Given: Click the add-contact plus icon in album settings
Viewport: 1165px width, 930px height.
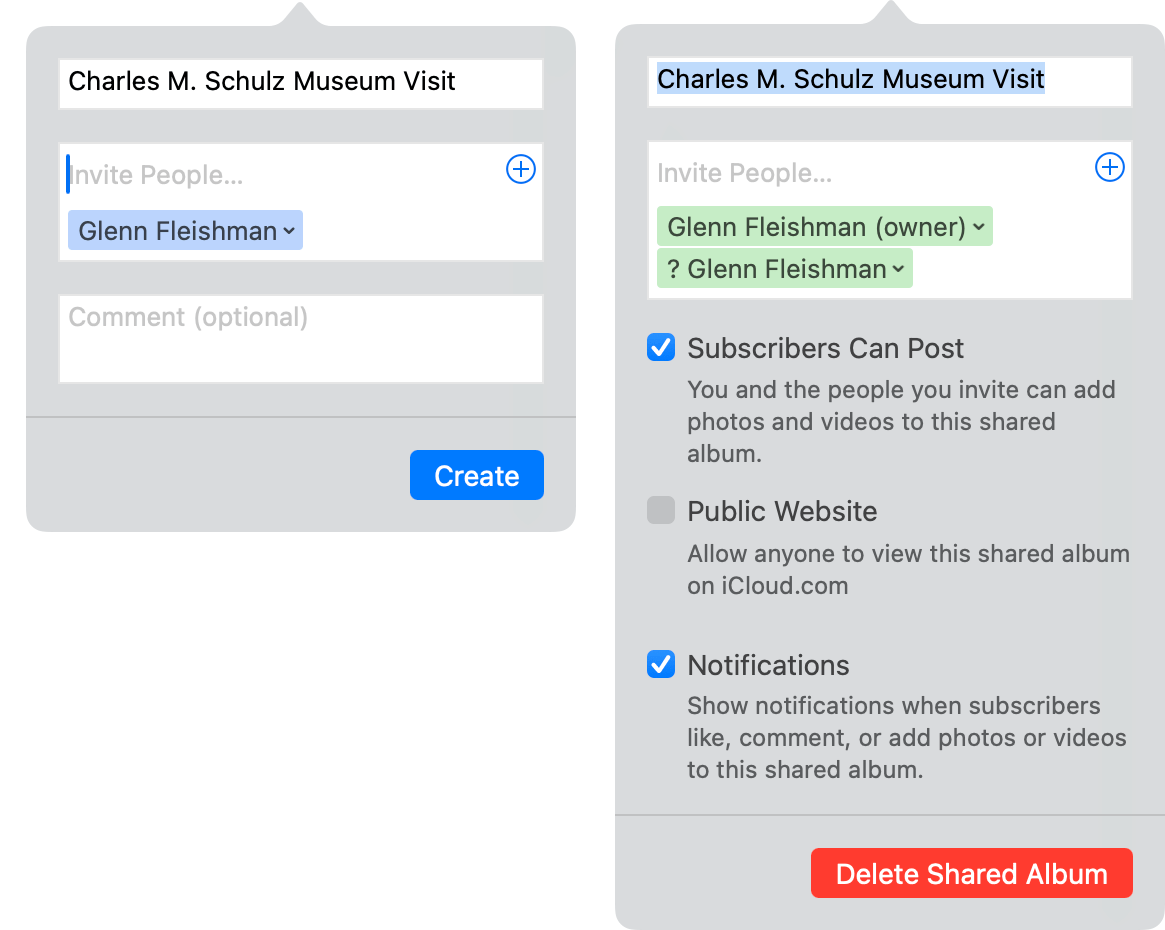Looking at the screenshot, I should click(1110, 168).
